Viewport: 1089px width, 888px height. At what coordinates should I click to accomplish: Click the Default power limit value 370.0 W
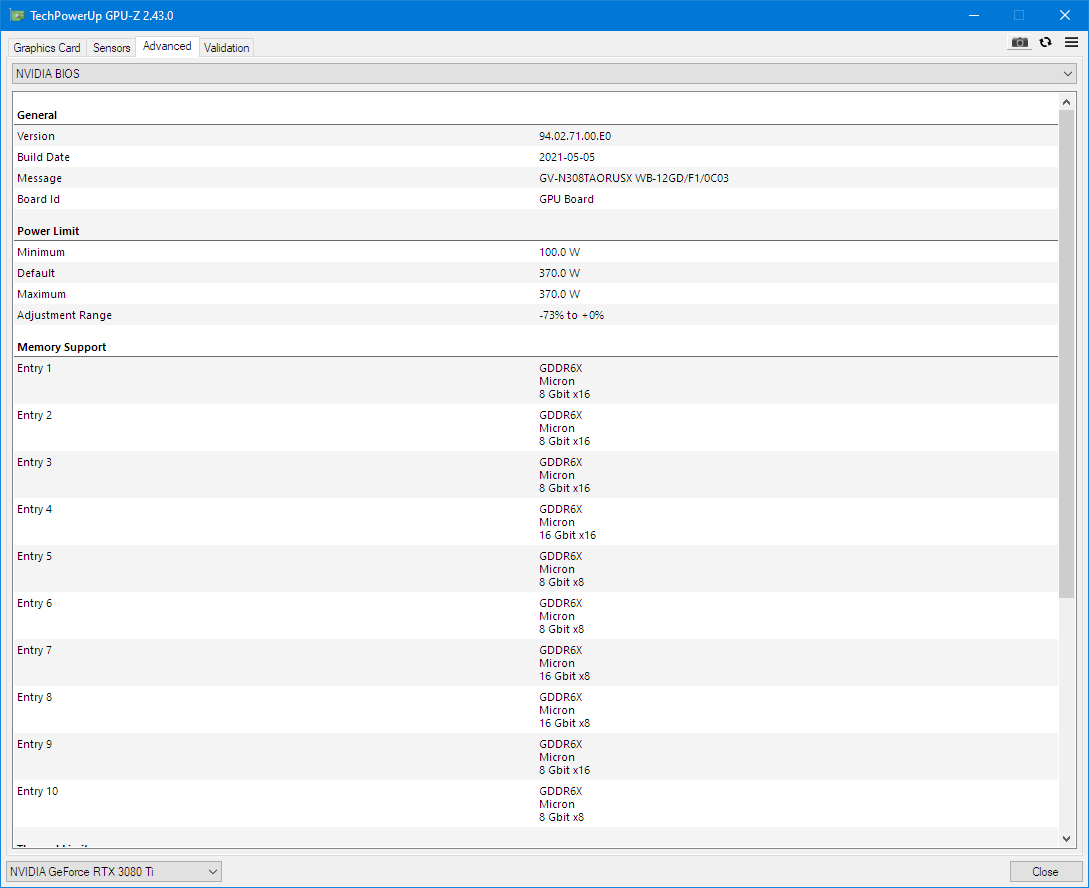[x=560, y=273]
